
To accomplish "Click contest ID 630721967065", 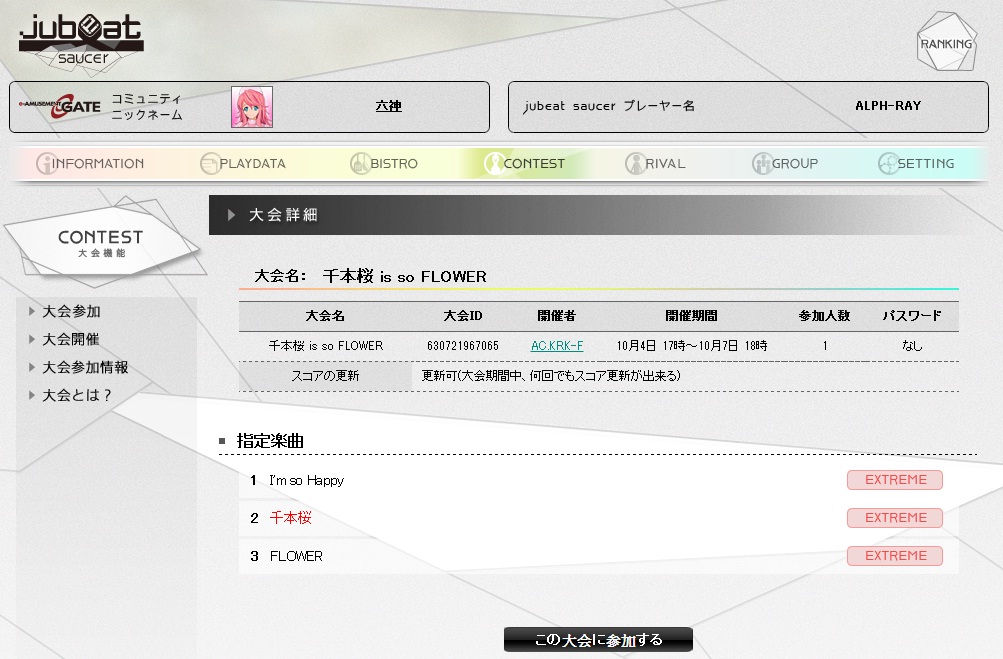I will pos(462,345).
